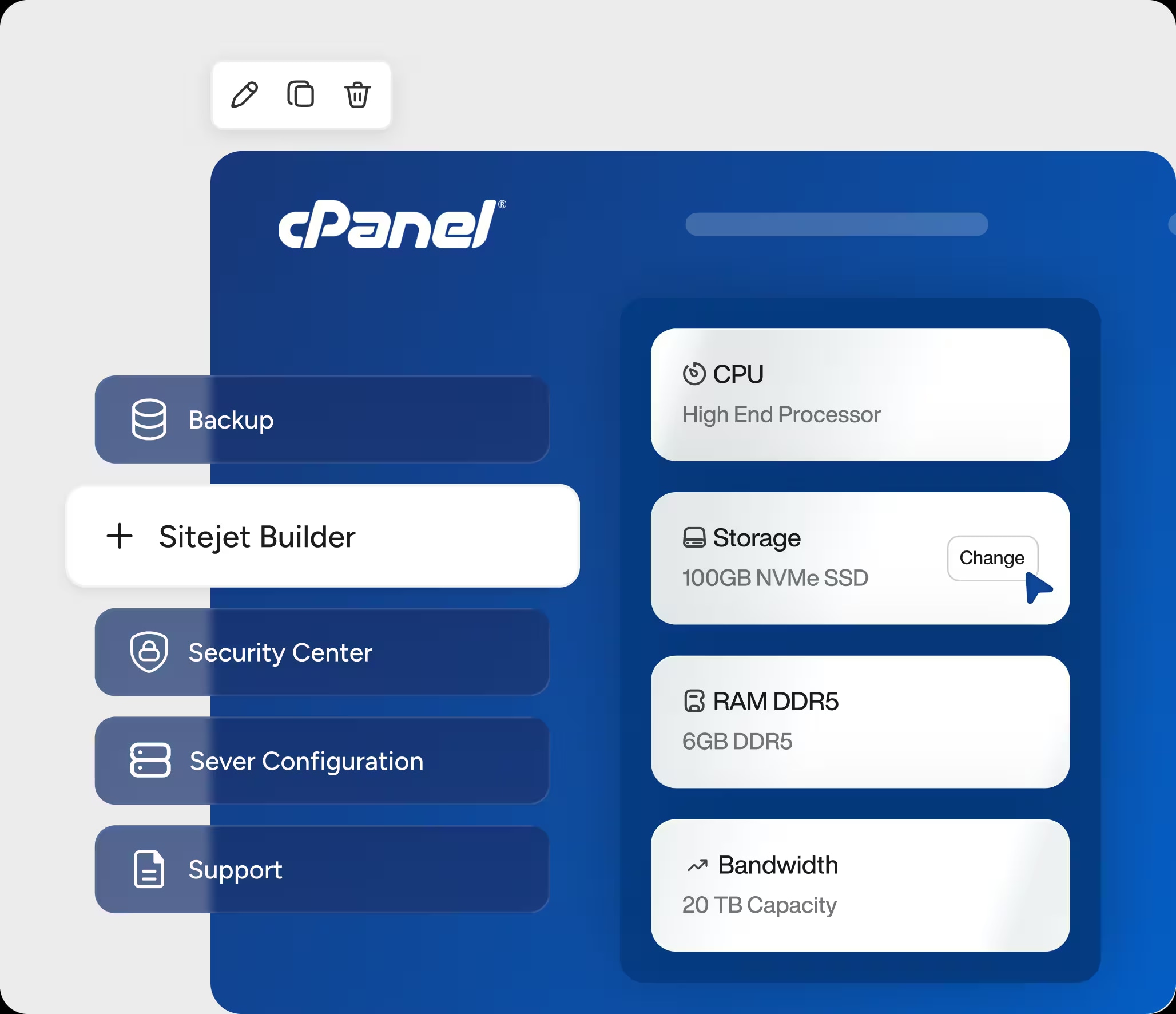Click the Bandwidth trending arrow icon
The width and height of the screenshot is (1176, 1014).
pyautogui.click(x=697, y=866)
